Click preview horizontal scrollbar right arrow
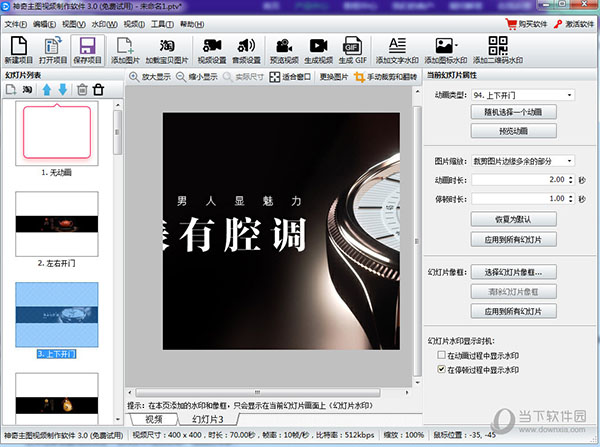600x447 pixels. click(407, 392)
